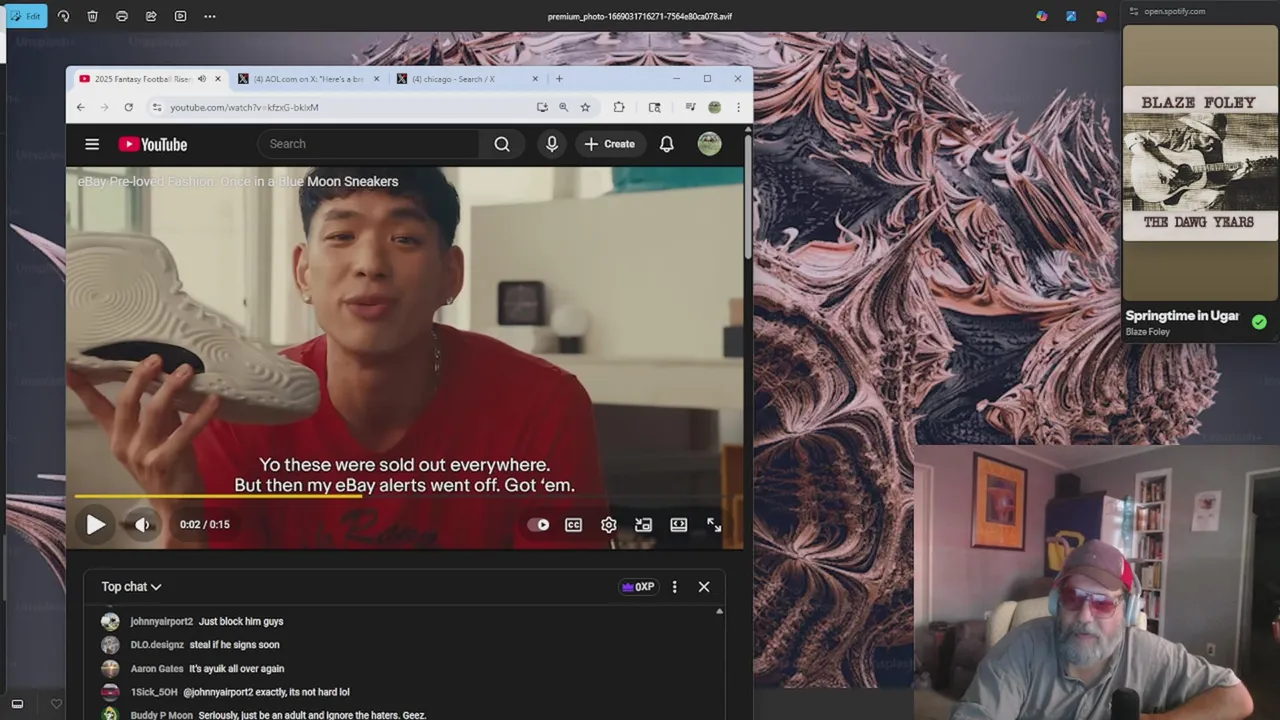View site information for youtube.com

[156, 107]
